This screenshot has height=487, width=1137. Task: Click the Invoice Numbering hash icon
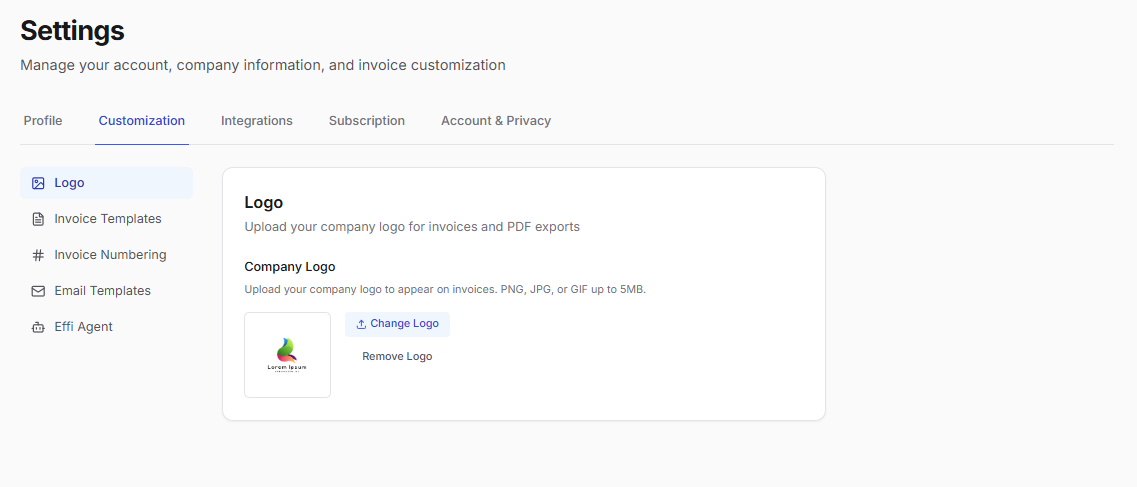(38, 255)
